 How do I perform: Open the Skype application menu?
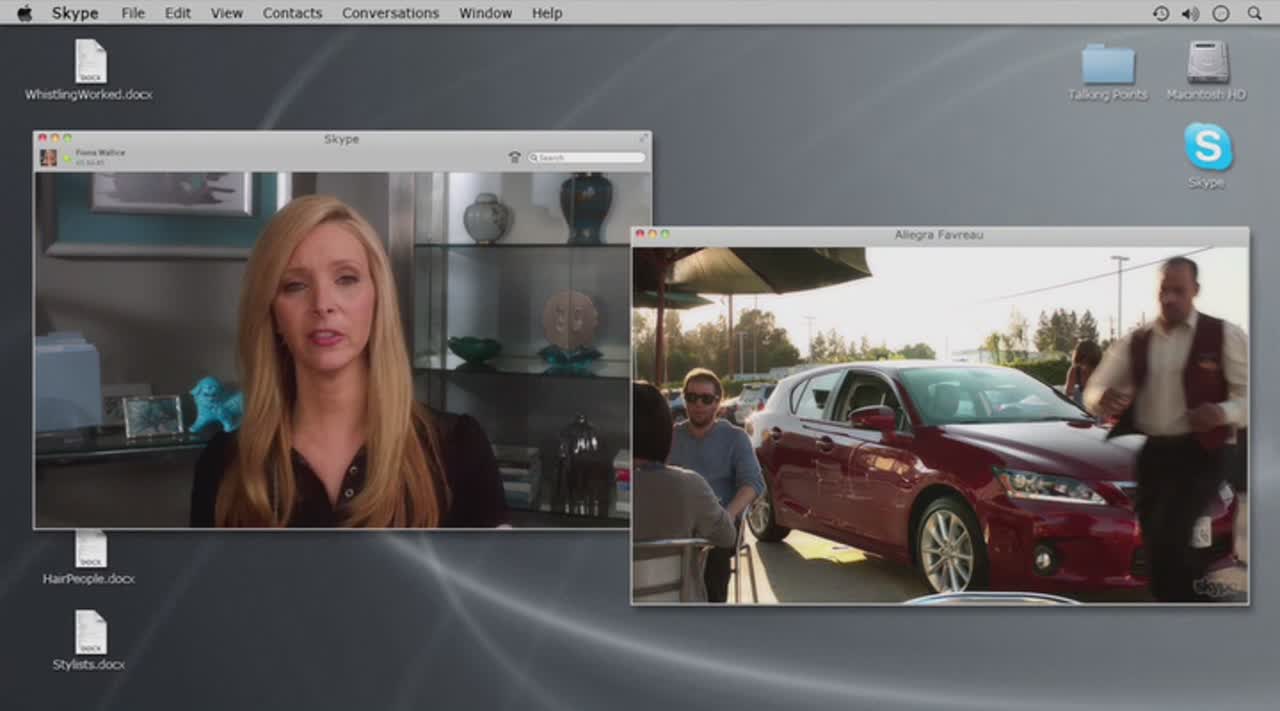75,13
